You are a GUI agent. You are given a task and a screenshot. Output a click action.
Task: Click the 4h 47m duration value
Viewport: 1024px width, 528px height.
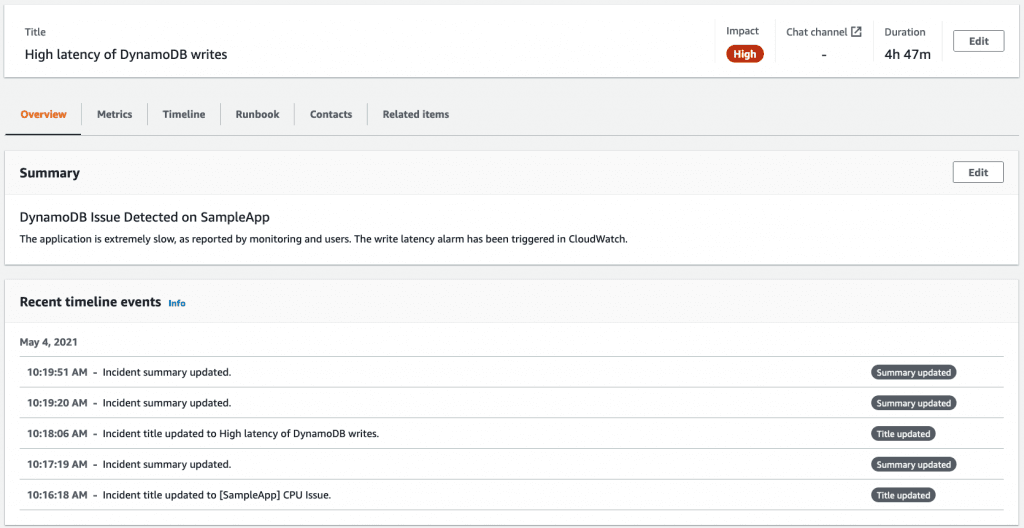click(x=908, y=54)
